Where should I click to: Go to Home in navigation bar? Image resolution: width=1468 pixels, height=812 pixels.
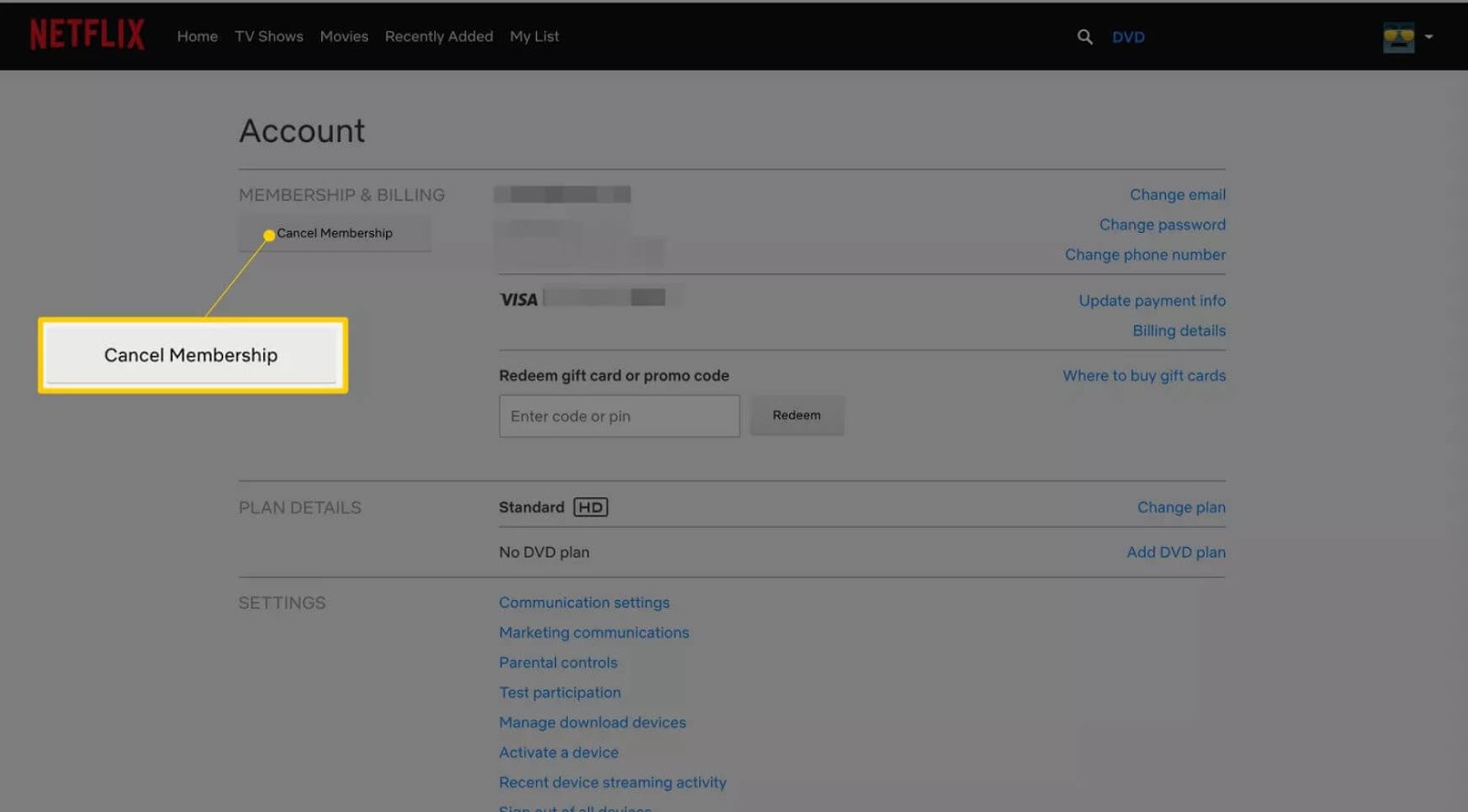click(x=197, y=37)
